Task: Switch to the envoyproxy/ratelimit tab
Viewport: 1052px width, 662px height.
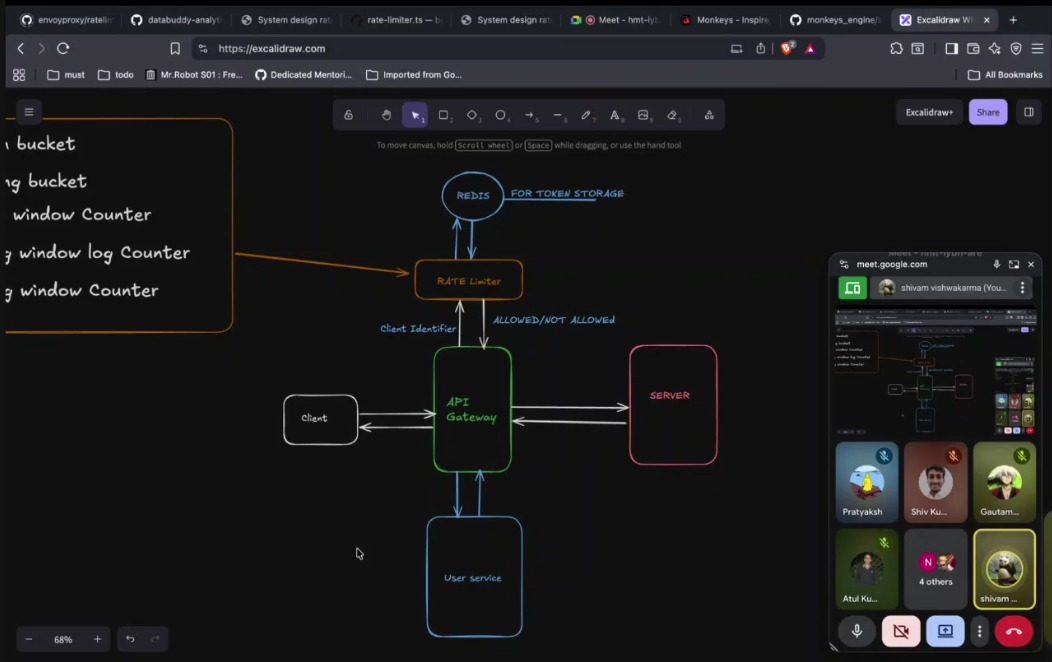Action: (x=66, y=20)
